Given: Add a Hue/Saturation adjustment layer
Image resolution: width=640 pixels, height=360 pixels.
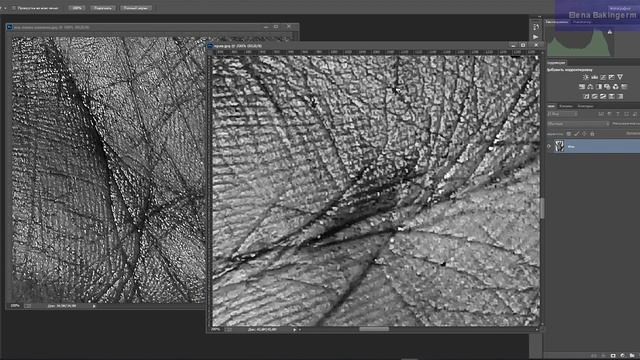Looking at the screenshot, I should [582, 87].
